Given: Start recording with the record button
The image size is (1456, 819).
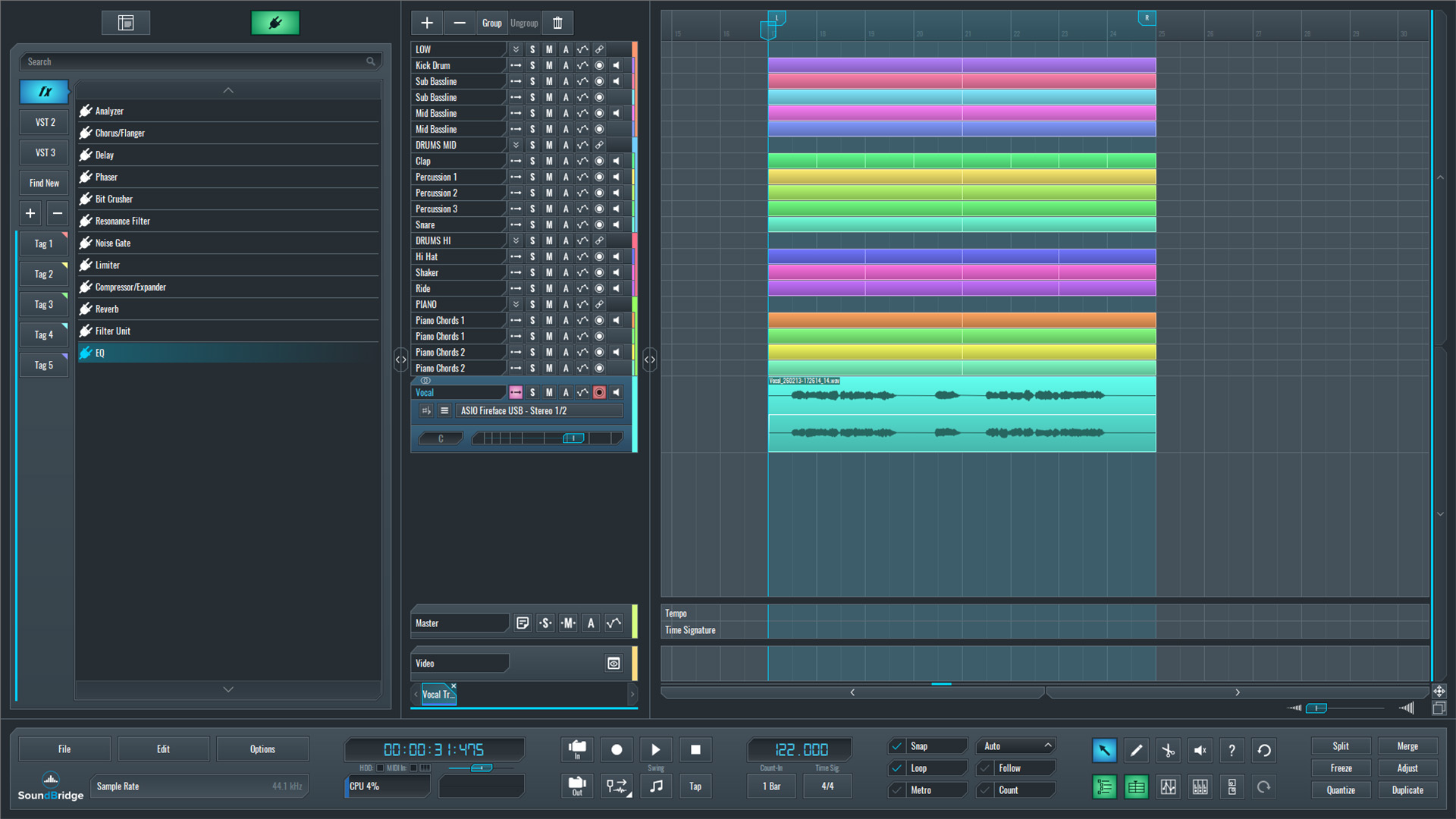Looking at the screenshot, I should coord(617,749).
